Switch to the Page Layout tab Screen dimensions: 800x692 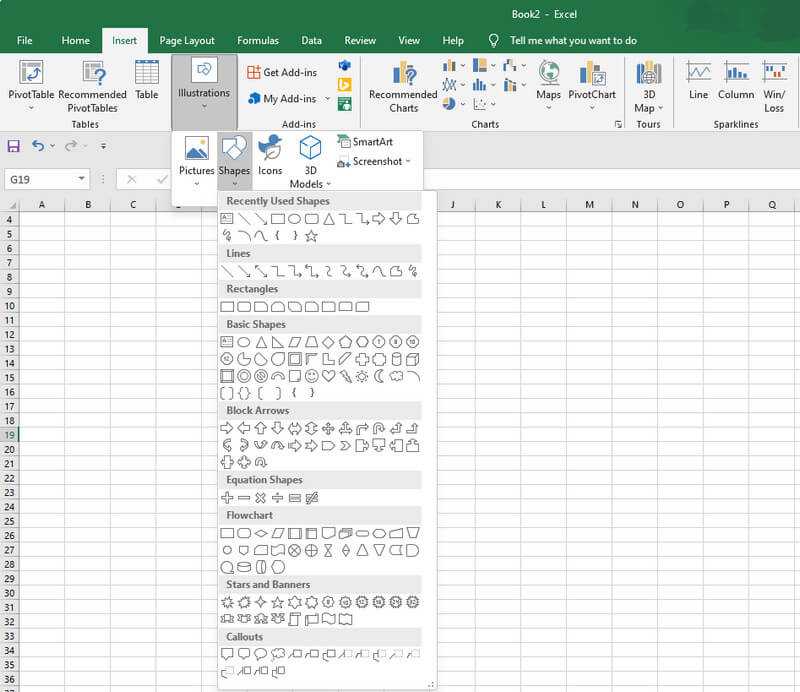coord(187,40)
